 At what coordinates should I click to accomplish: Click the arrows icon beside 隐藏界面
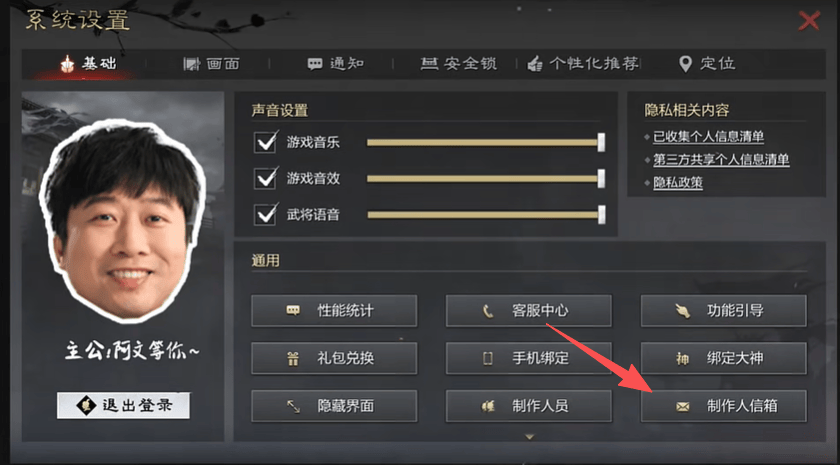coord(293,406)
